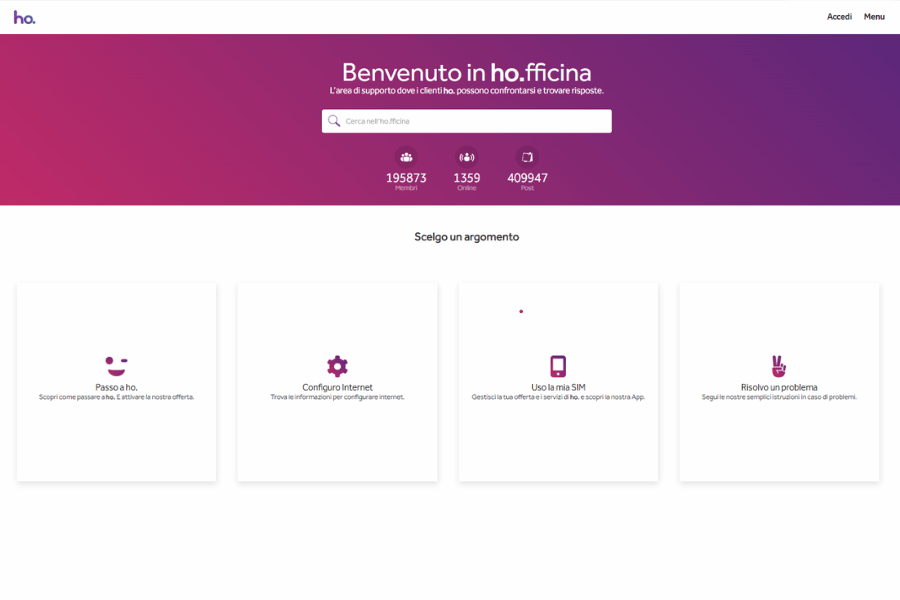Open the Risolvo un problema topic title
Screen dimensions: 900x600
[779, 388]
